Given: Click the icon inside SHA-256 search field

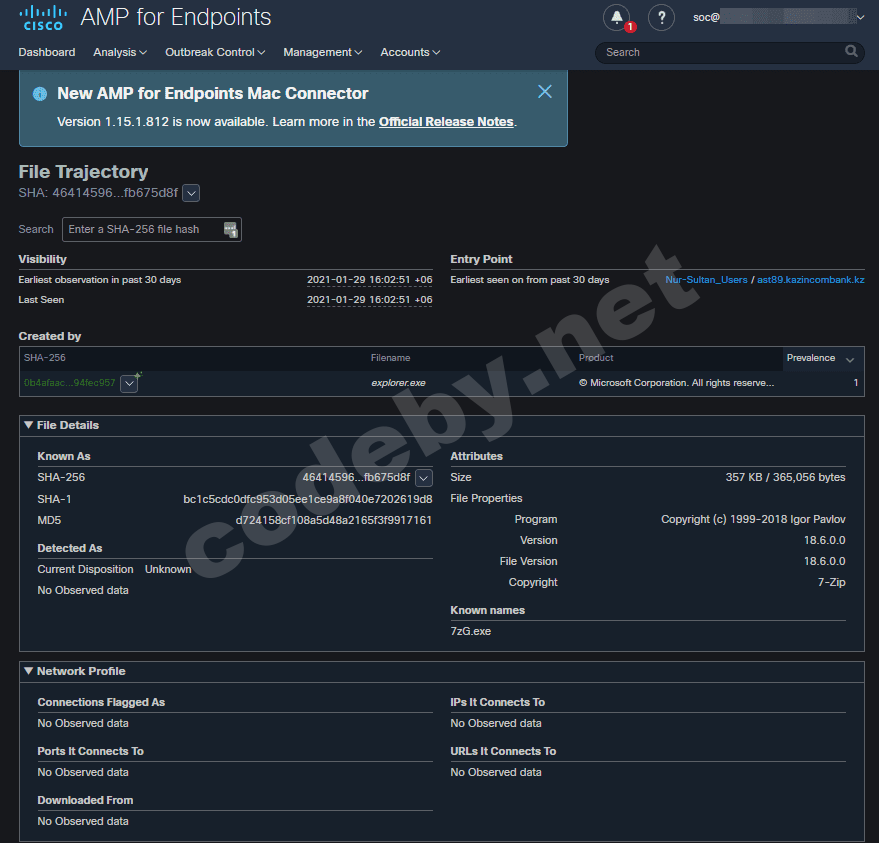Looking at the screenshot, I should point(231,230).
